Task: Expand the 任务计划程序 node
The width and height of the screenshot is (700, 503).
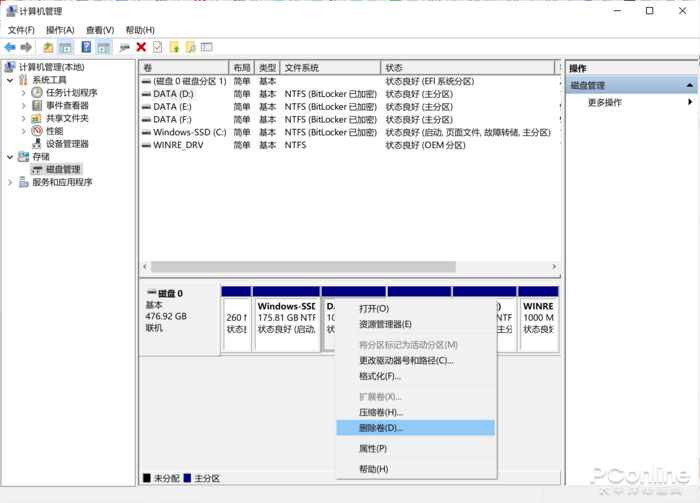Action: click(23, 93)
